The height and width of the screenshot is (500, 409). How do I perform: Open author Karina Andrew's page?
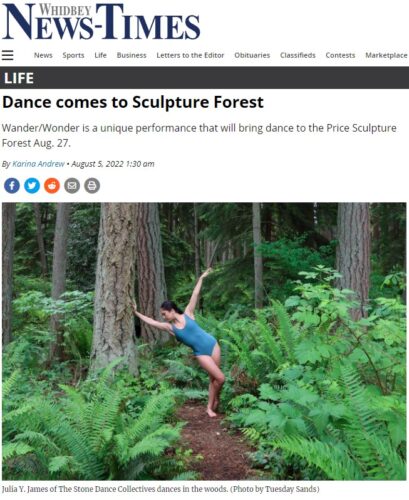(x=38, y=164)
